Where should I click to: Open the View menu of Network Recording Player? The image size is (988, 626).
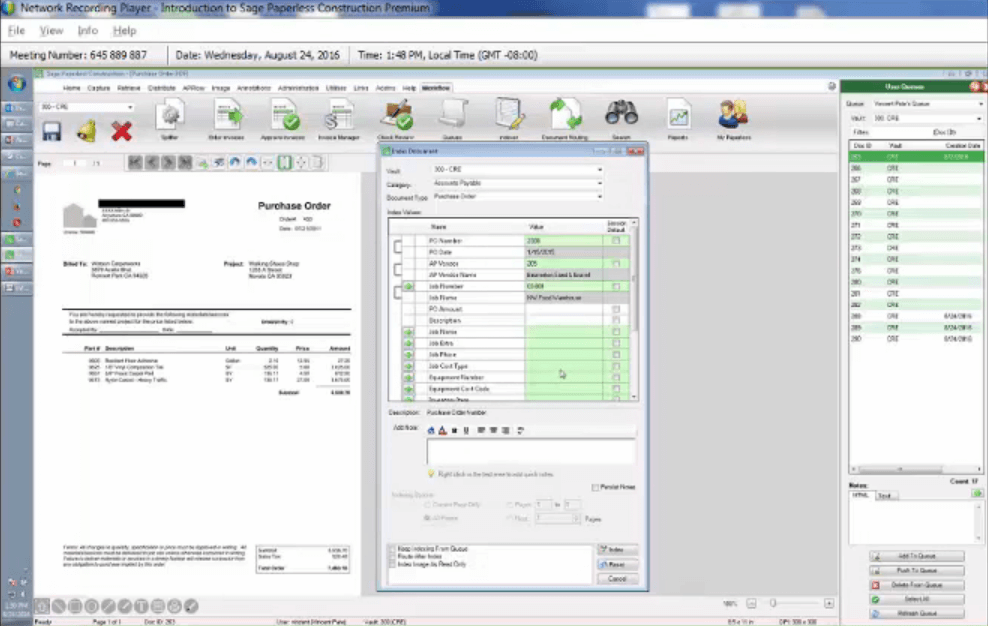[52, 30]
